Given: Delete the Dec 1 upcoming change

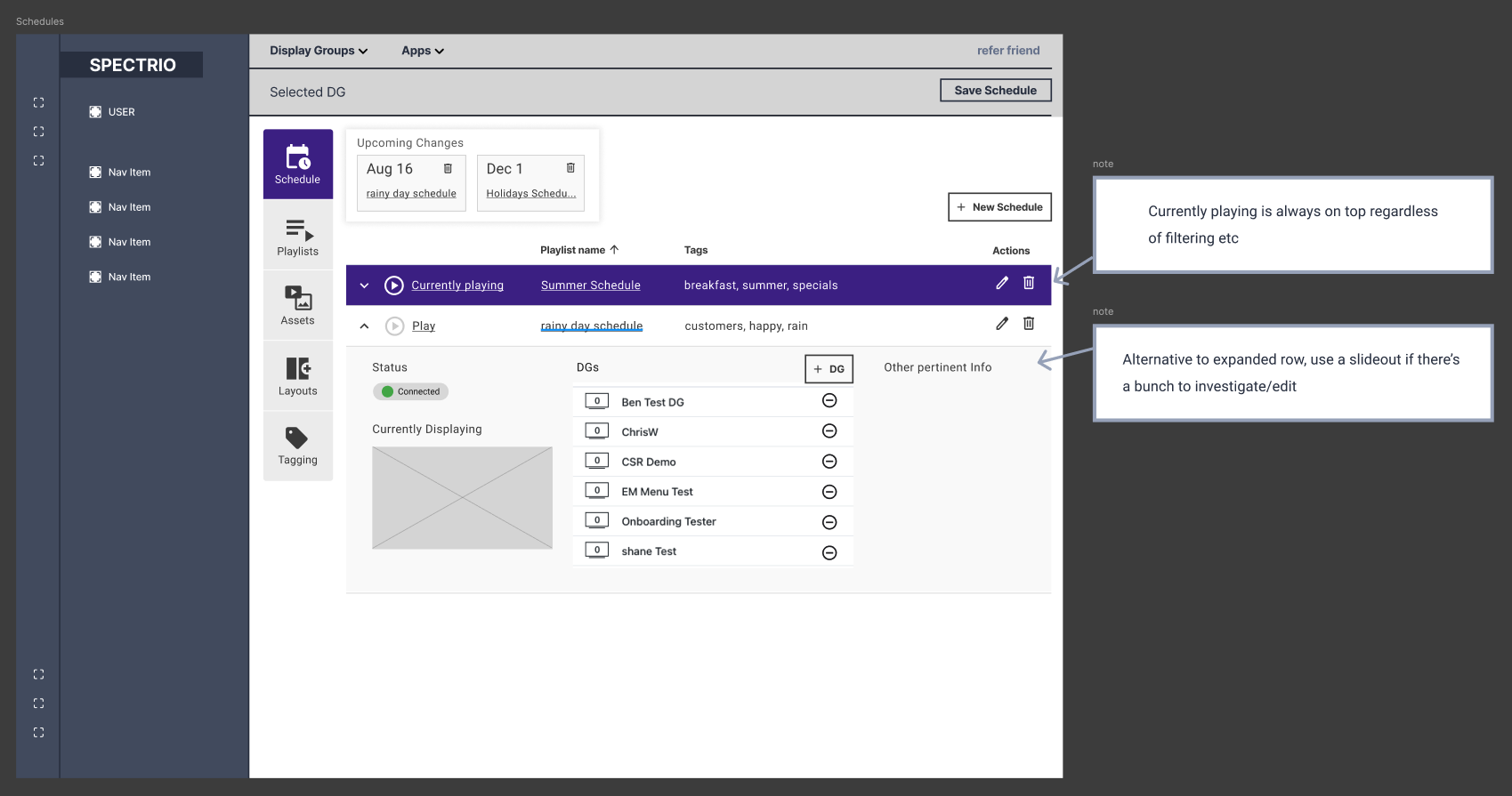Looking at the screenshot, I should [570, 168].
